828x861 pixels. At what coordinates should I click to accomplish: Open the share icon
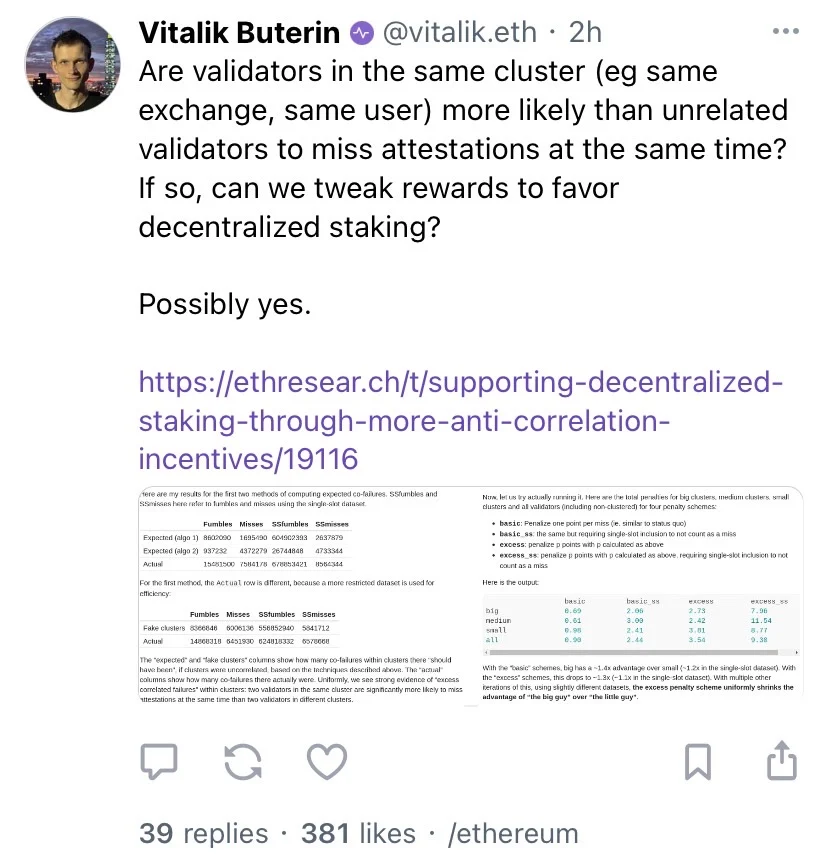783,761
